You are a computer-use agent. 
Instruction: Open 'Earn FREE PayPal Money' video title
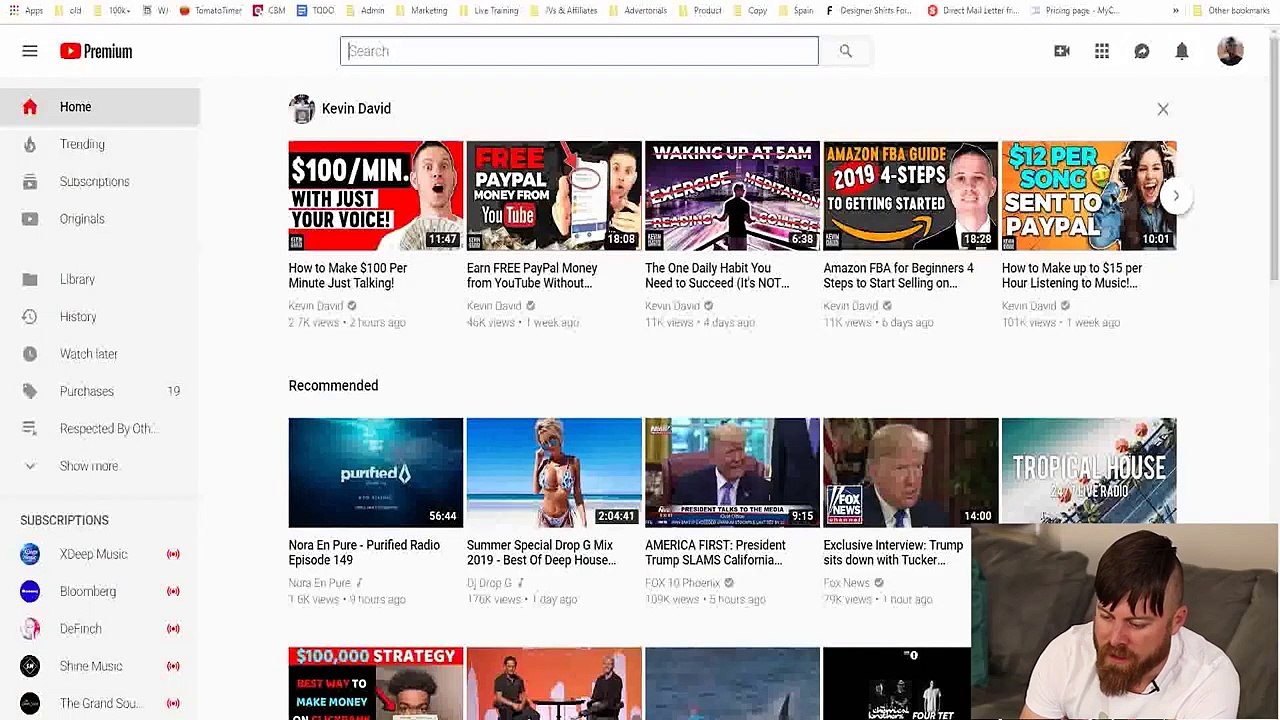(x=532, y=275)
